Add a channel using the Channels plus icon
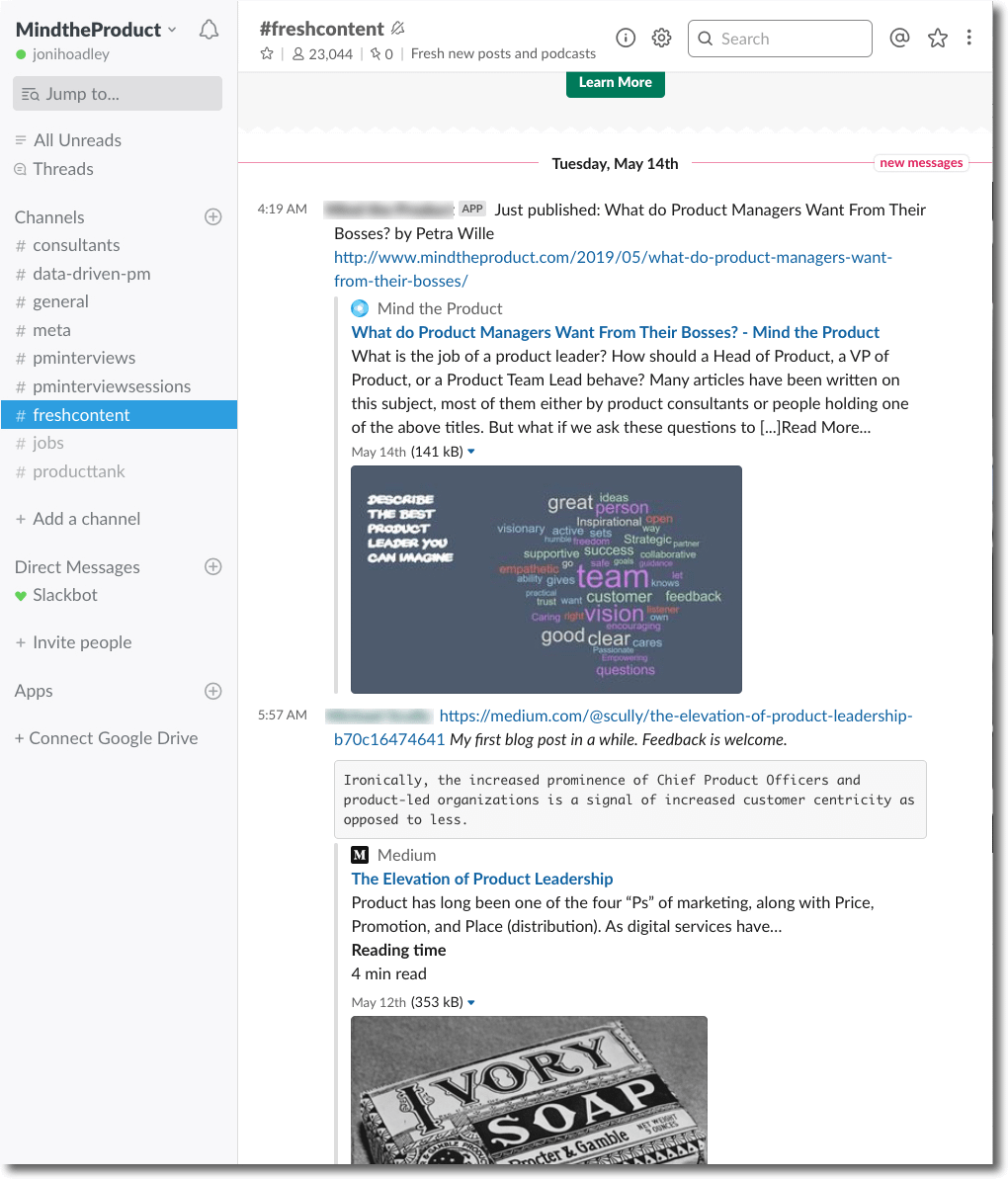1008x1179 pixels. pos(213,216)
